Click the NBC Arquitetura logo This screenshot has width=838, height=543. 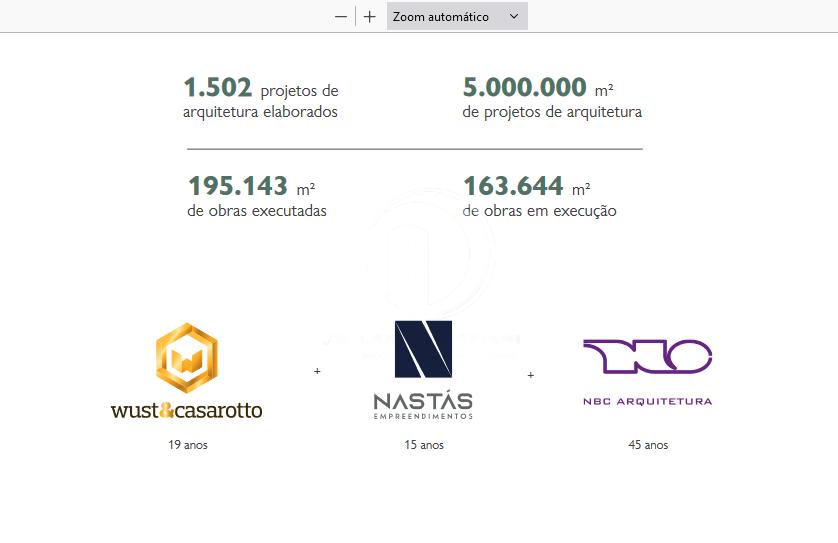click(648, 373)
